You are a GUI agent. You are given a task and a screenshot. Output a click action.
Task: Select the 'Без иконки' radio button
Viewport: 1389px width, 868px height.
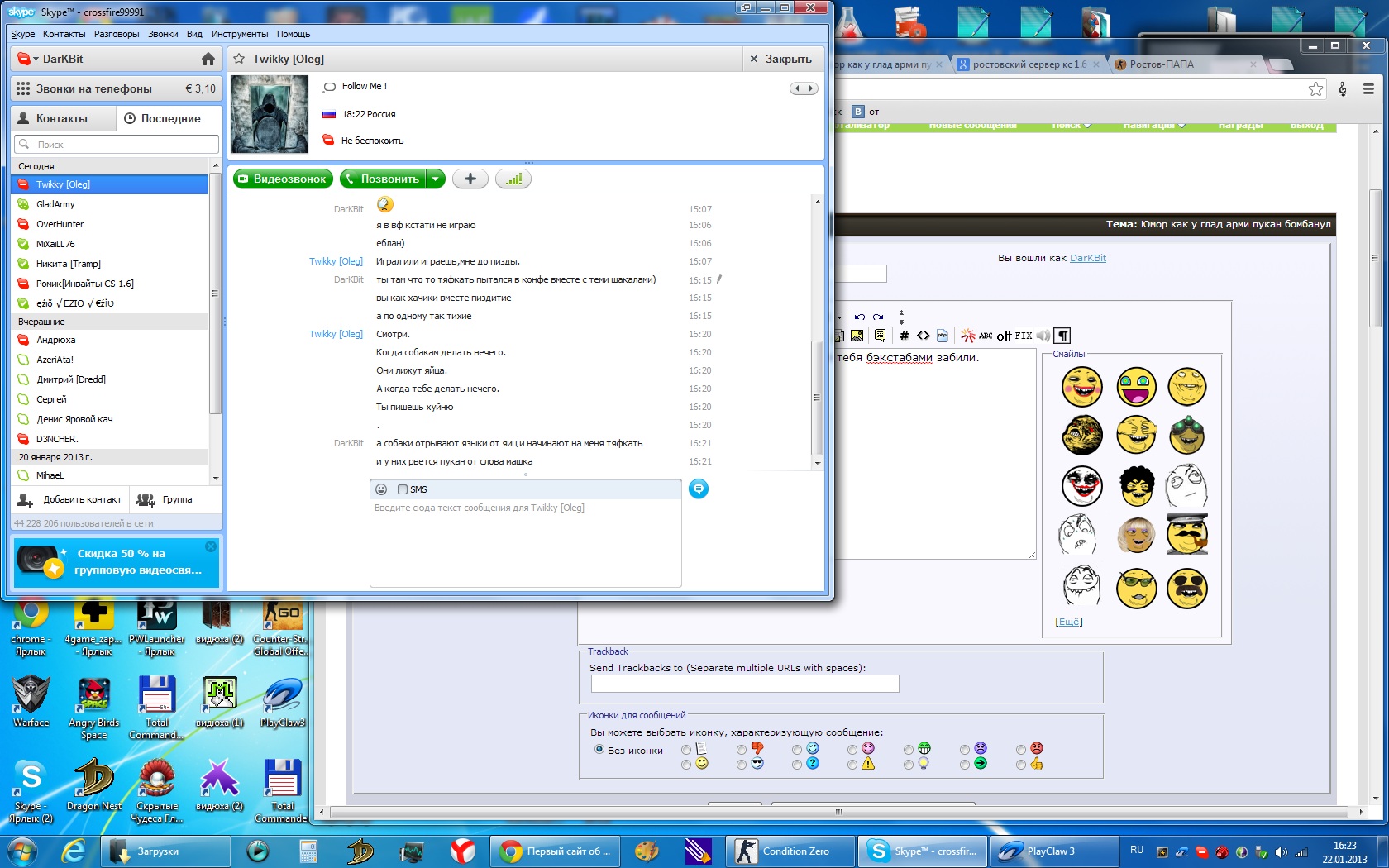pyautogui.click(x=599, y=750)
